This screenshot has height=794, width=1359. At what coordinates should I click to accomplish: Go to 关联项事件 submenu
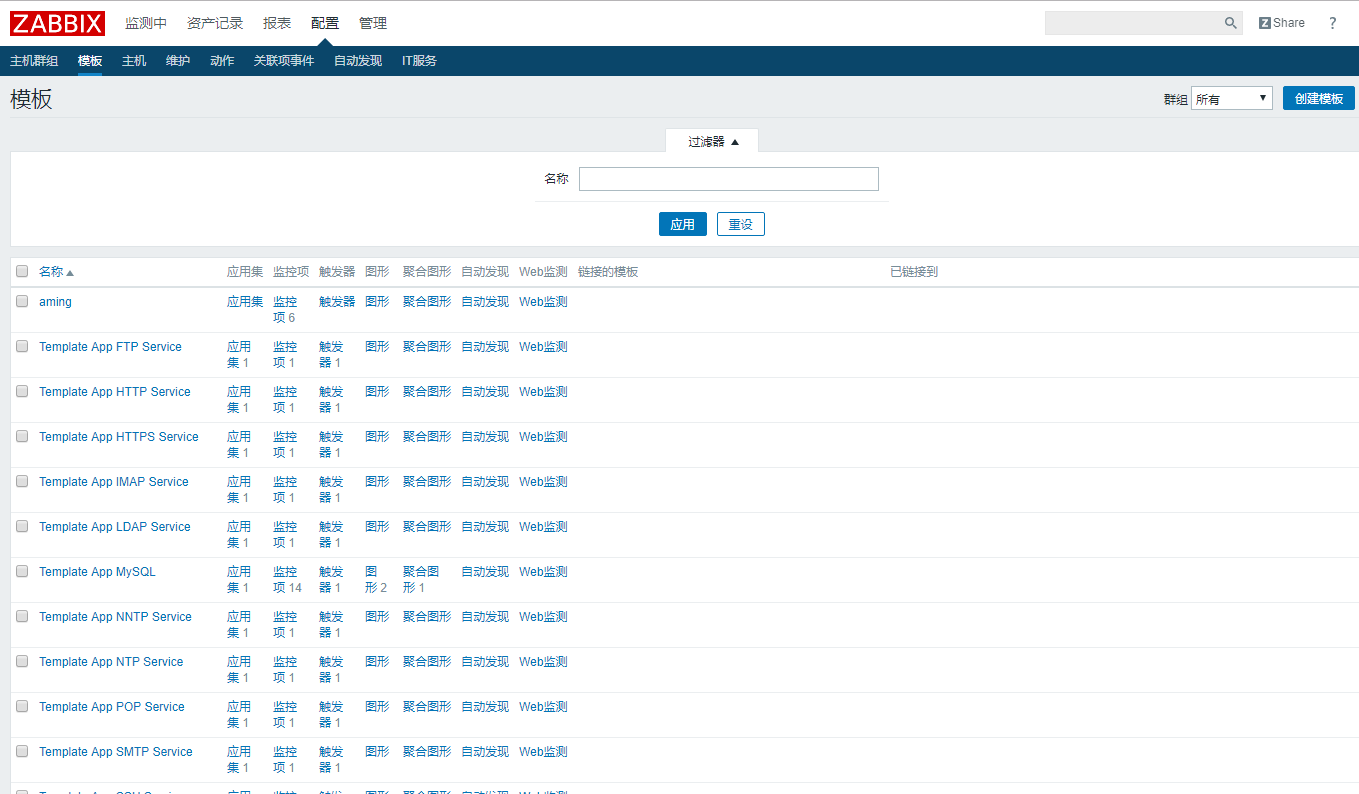point(284,61)
